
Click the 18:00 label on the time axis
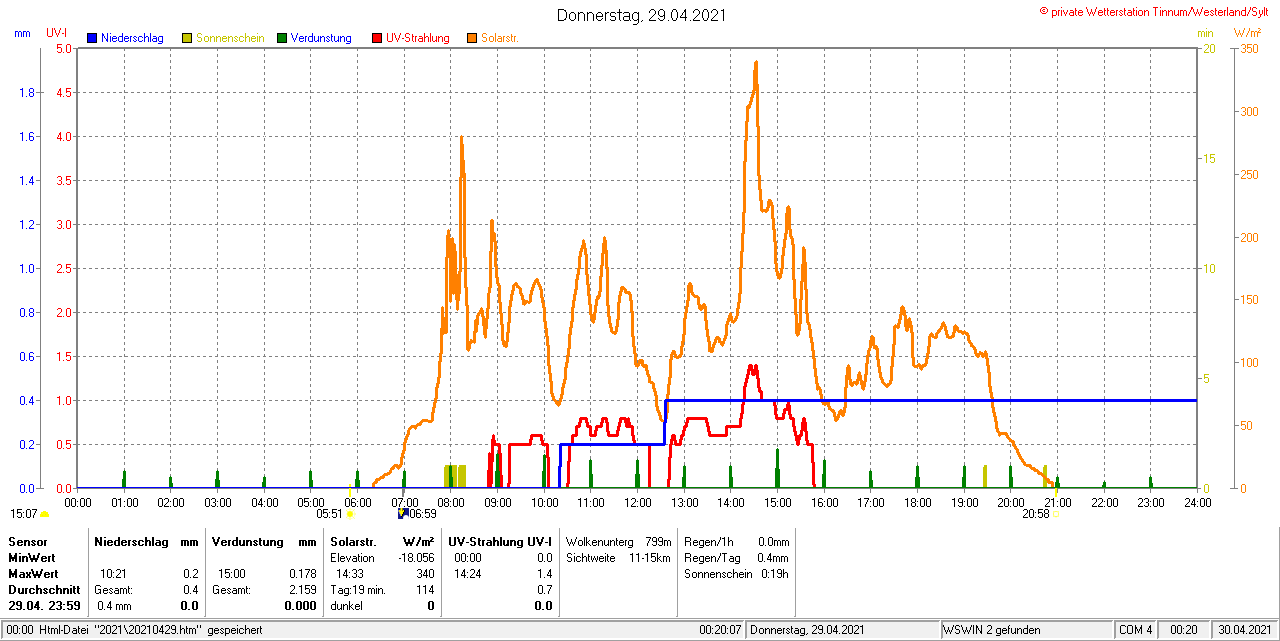[917, 502]
